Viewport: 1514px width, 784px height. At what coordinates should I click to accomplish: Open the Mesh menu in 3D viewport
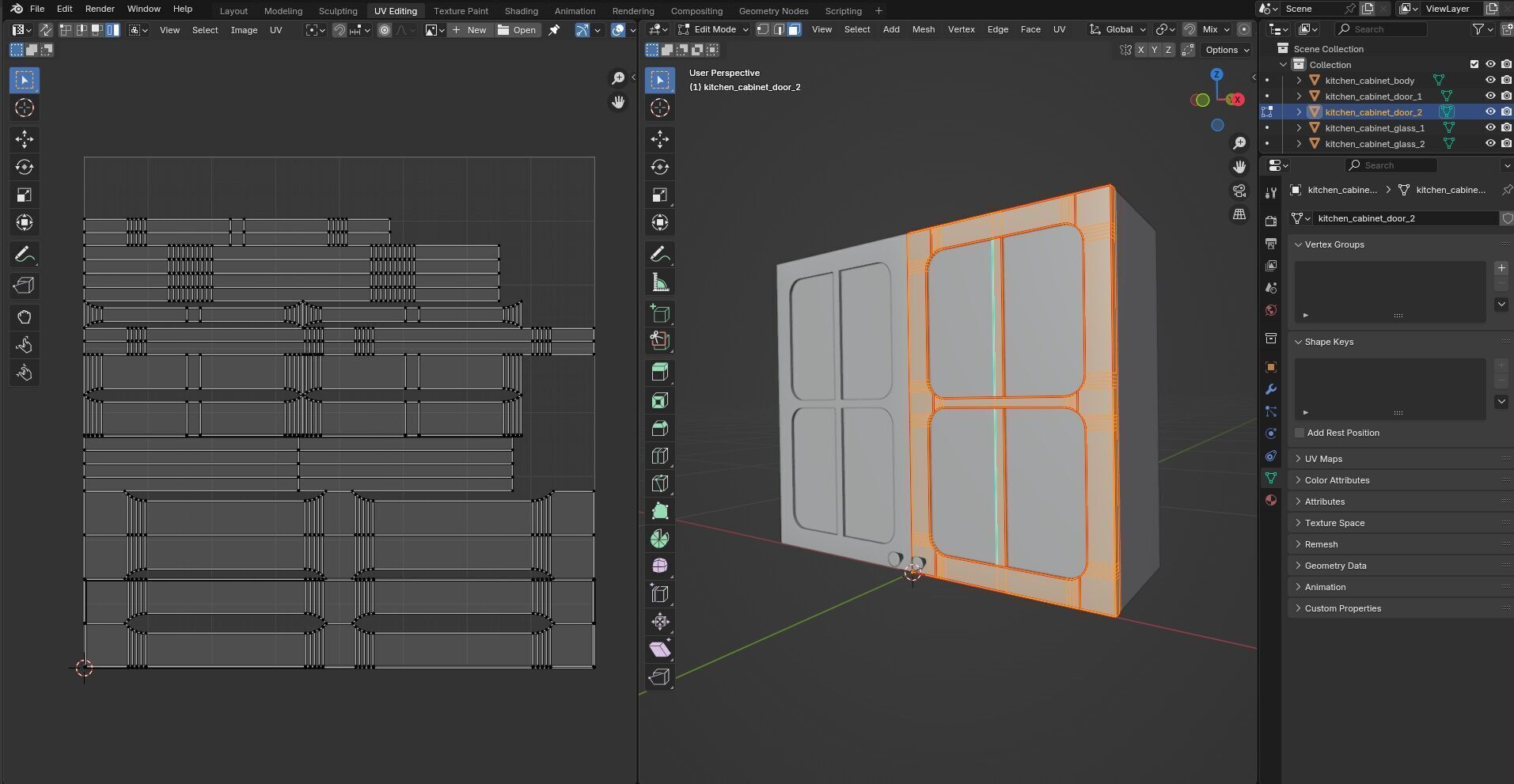923,29
